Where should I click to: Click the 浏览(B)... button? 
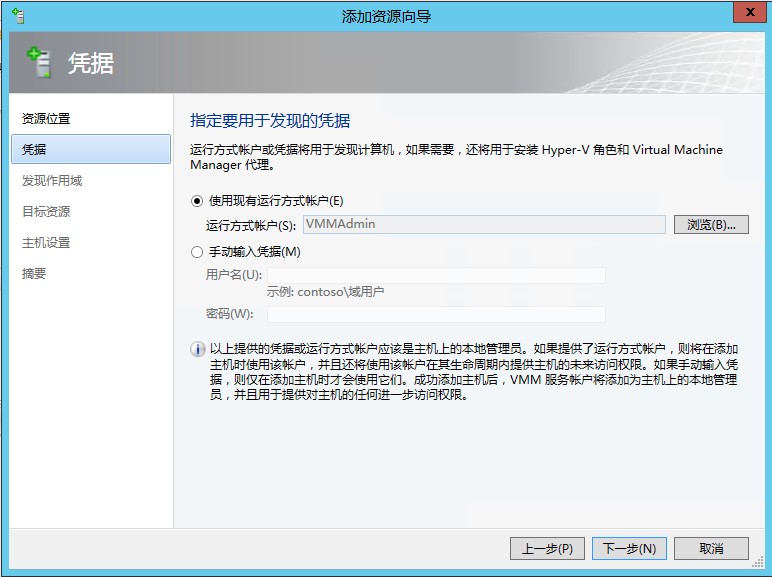711,224
